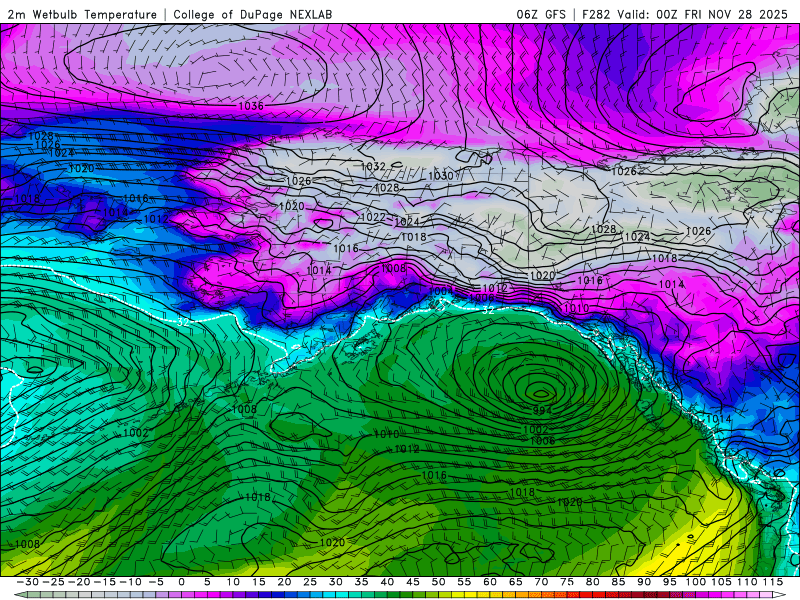The height and width of the screenshot is (600, 800).
Task: Click the 10 value on the color scale
Action: click(x=233, y=582)
